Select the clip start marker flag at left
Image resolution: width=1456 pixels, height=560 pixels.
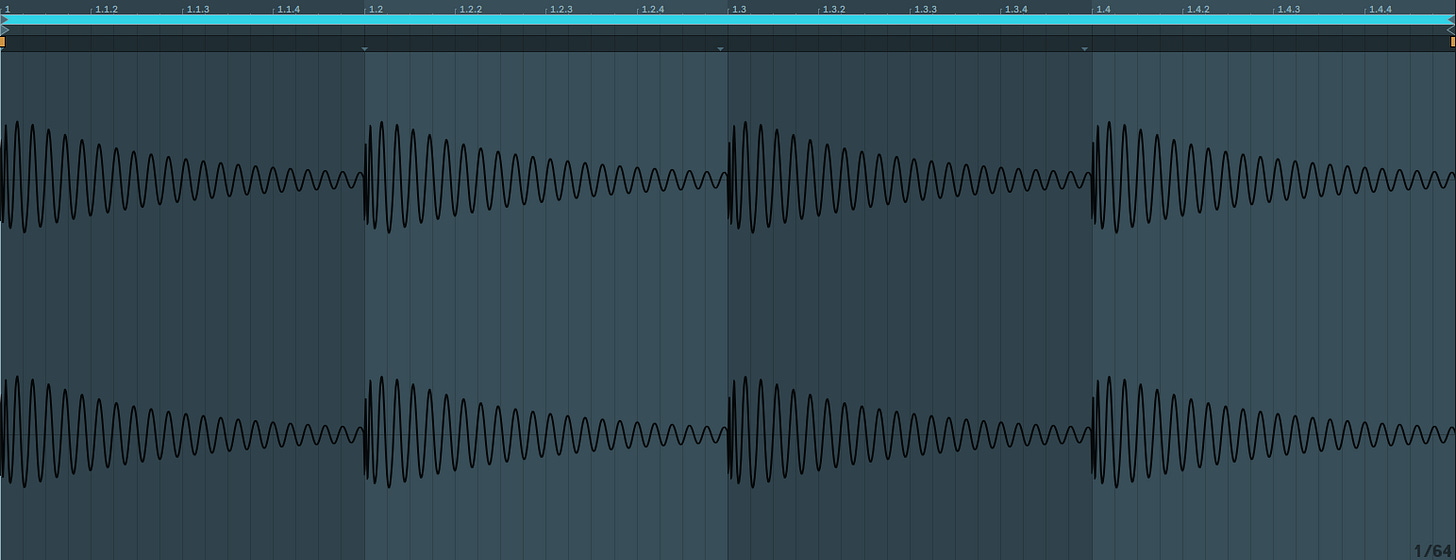(4, 31)
